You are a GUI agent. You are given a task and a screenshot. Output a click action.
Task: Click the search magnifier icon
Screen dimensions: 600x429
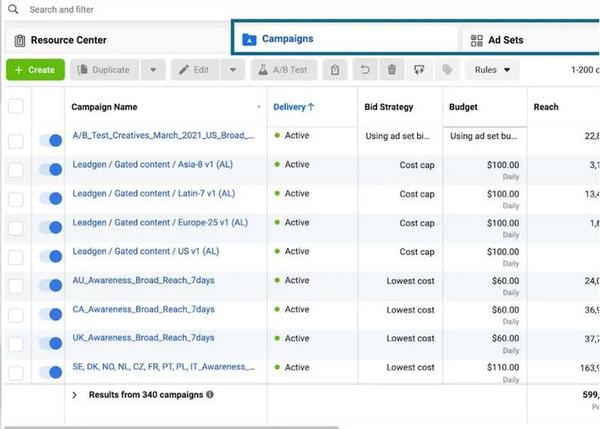15,9
